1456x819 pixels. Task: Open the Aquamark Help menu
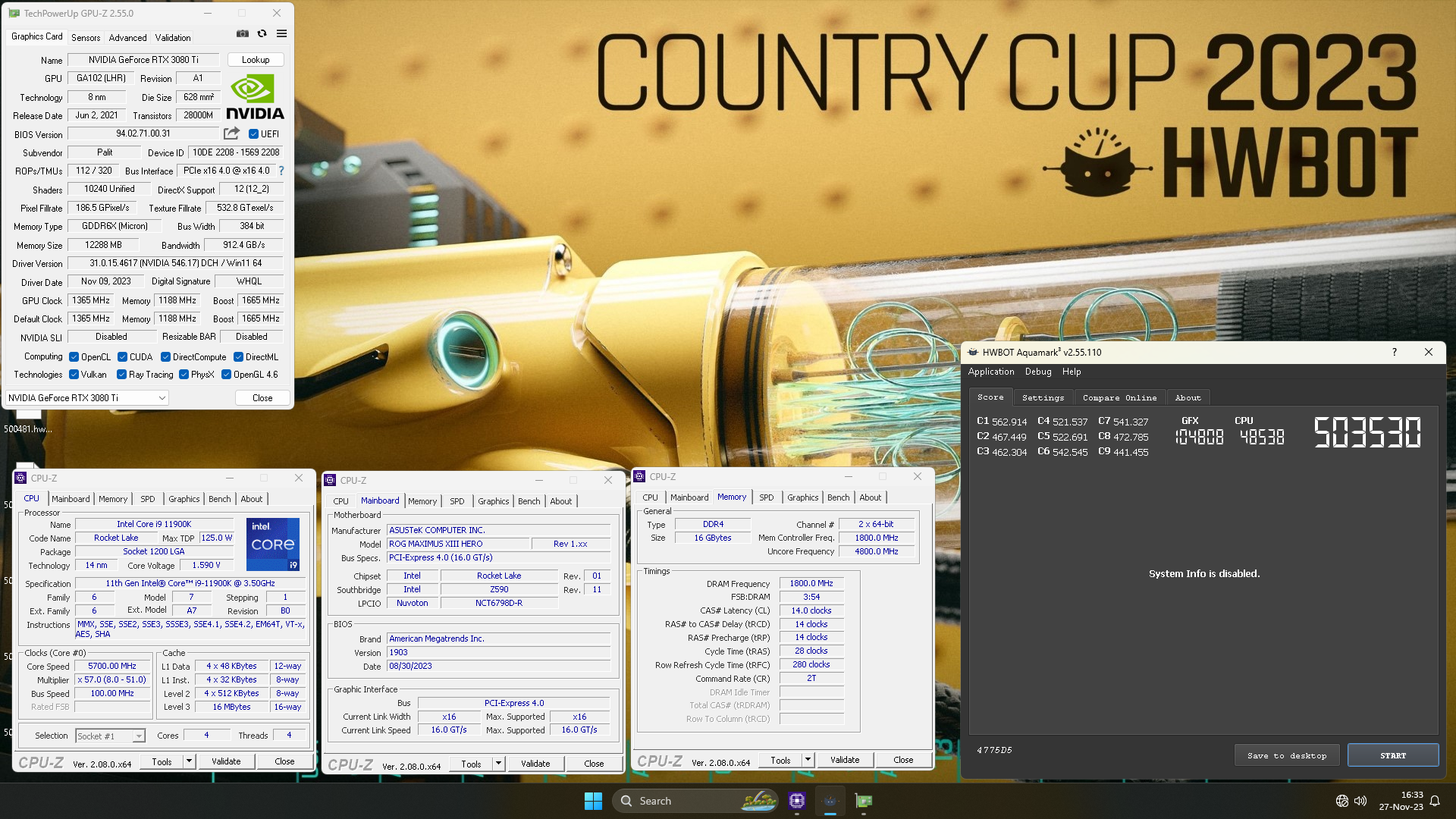(x=1072, y=372)
